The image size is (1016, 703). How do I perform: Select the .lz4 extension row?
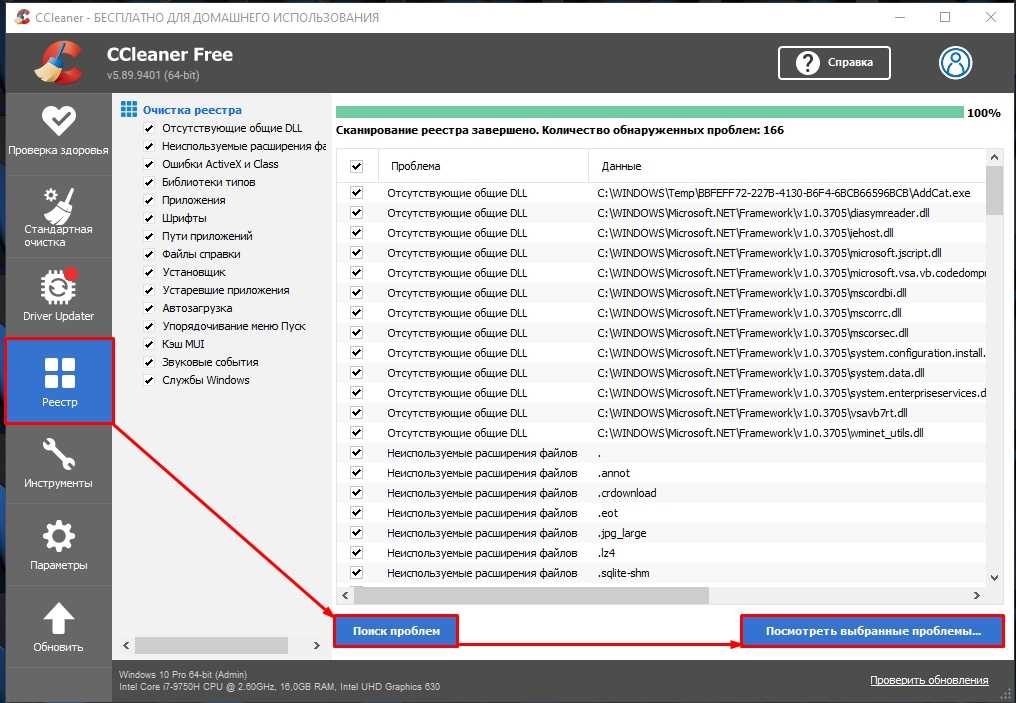coord(661,553)
